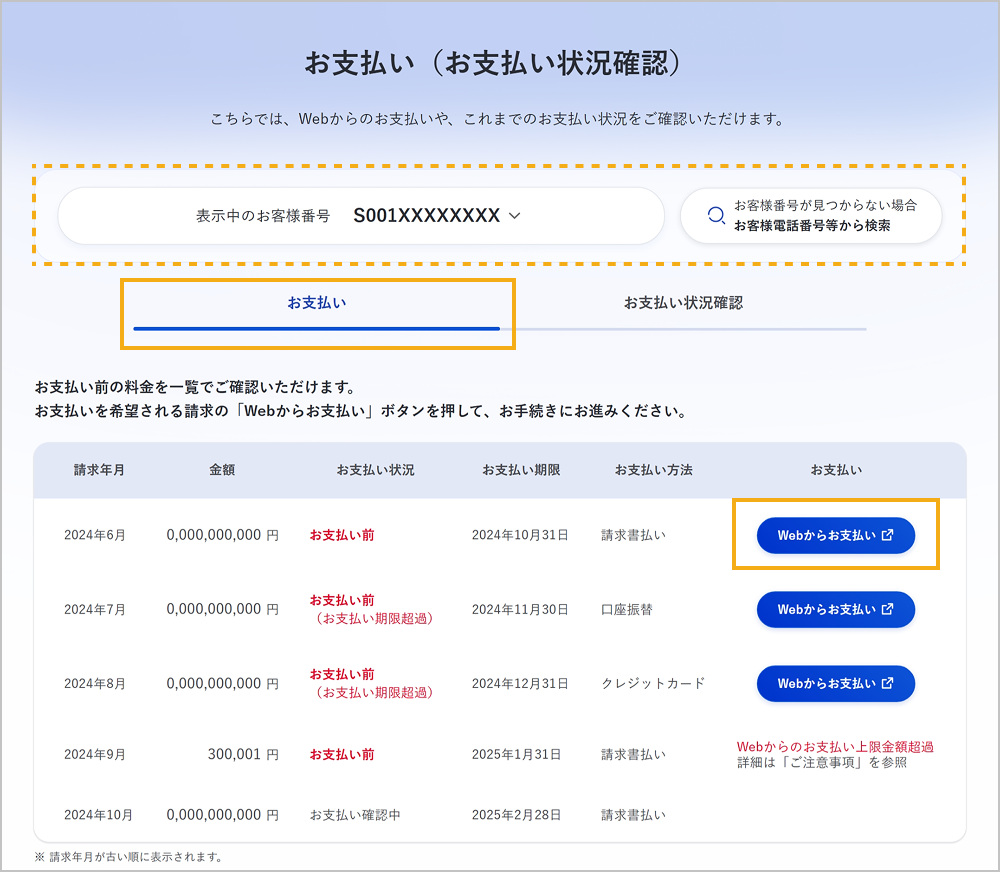The width and height of the screenshot is (1000, 872).
Task: Click the 2025年2月28日 due date
Action: click(x=517, y=815)
